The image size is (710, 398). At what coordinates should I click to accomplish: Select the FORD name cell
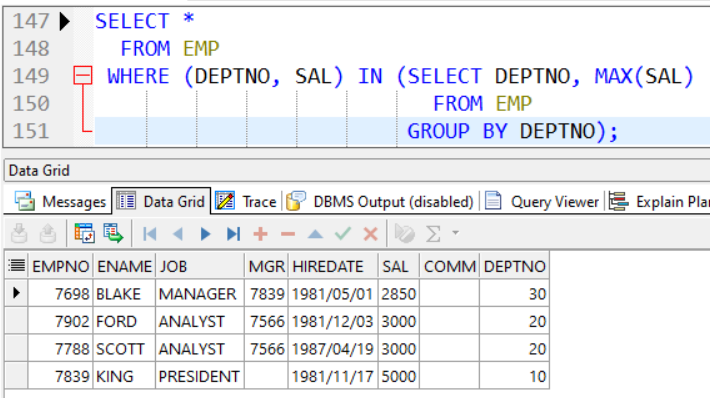click(125, 321)
